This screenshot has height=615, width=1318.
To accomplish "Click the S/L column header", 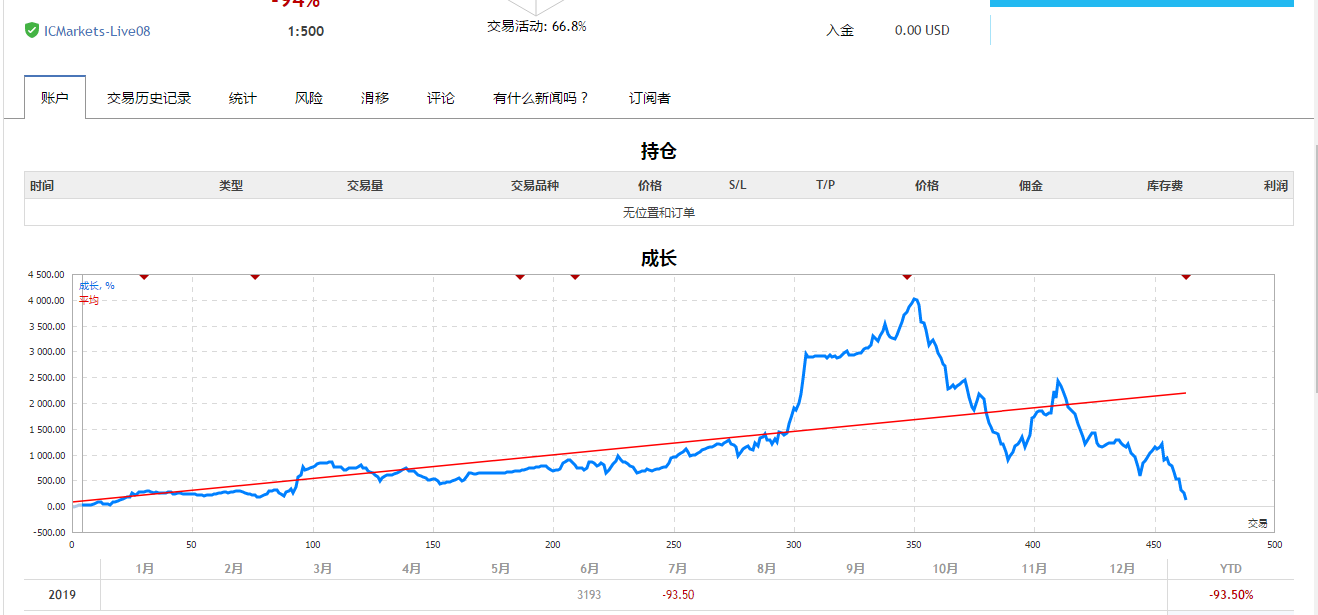I will coord(737,186).
